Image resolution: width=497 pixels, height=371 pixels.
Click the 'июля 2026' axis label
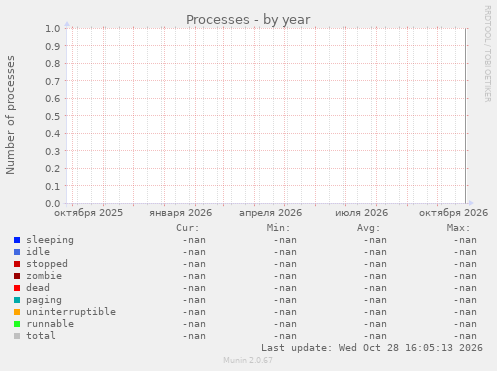(362, 213)
